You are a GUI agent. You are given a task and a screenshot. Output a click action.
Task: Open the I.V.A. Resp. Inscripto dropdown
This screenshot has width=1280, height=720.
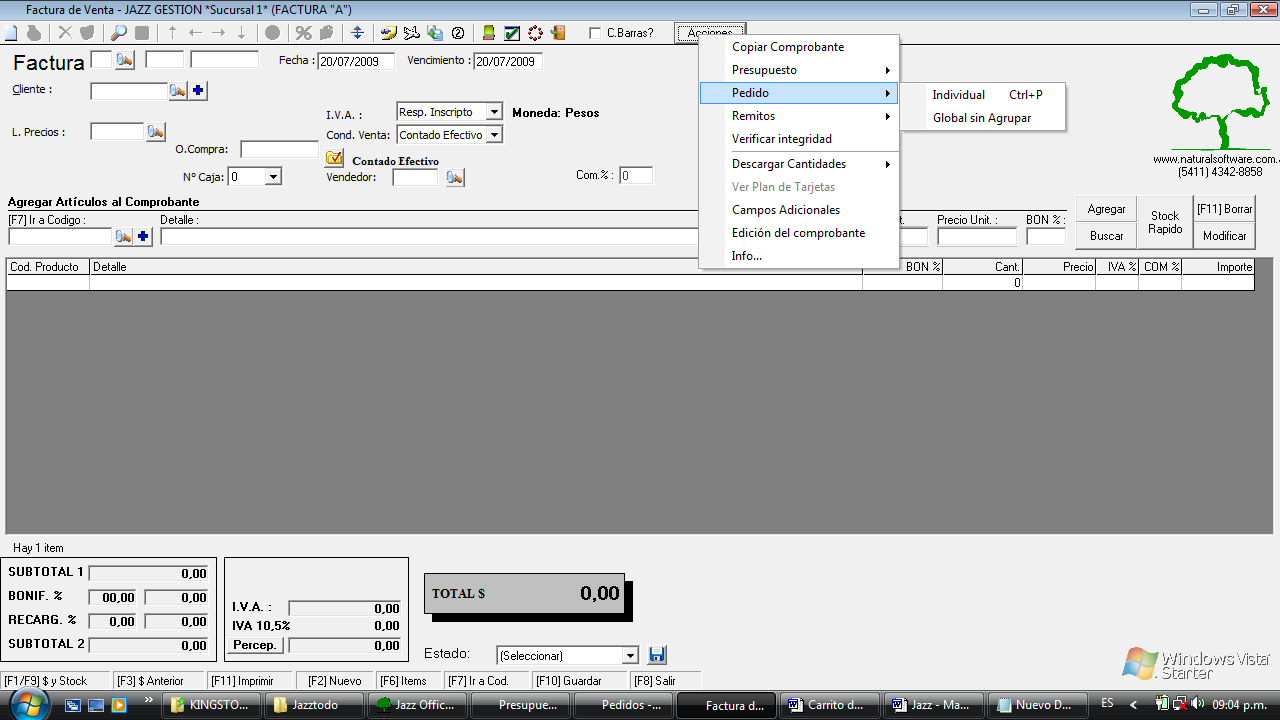pyautogui.click(x=494, y=112)
